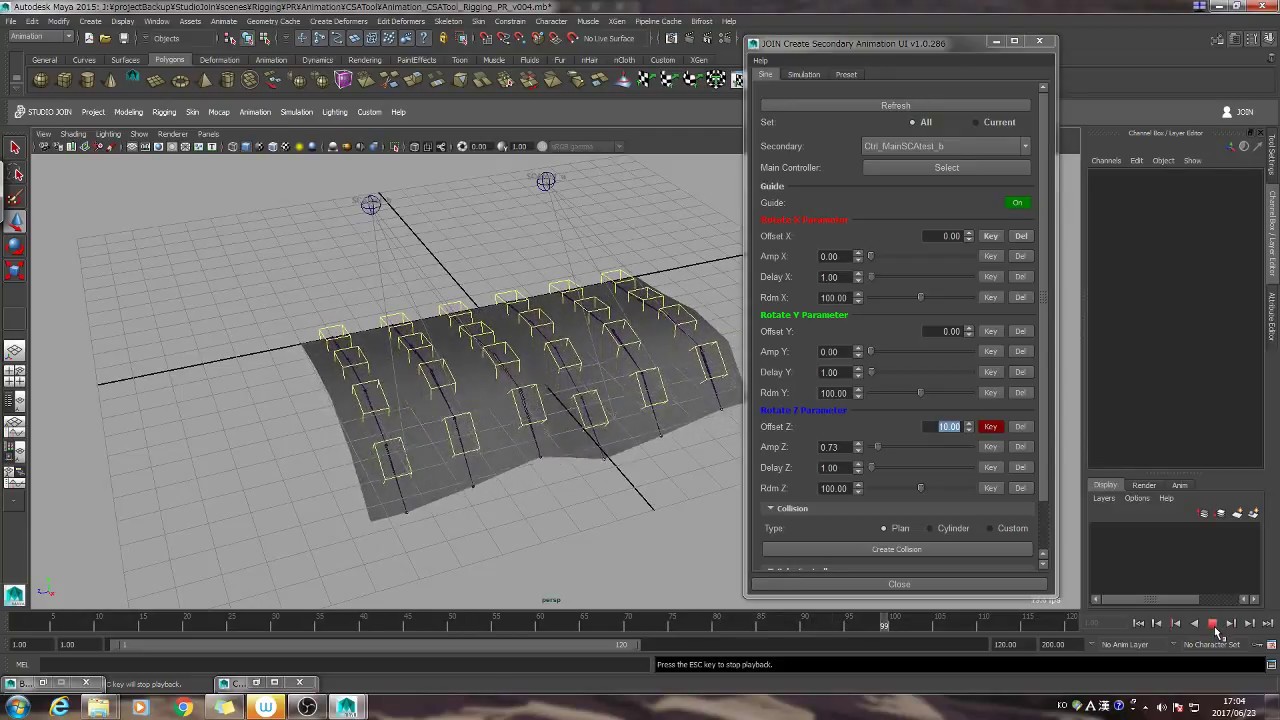This screenshot has width=1280, height=720.
Task: Click the Rdm X slider handle
Action: tap(920, 297)
